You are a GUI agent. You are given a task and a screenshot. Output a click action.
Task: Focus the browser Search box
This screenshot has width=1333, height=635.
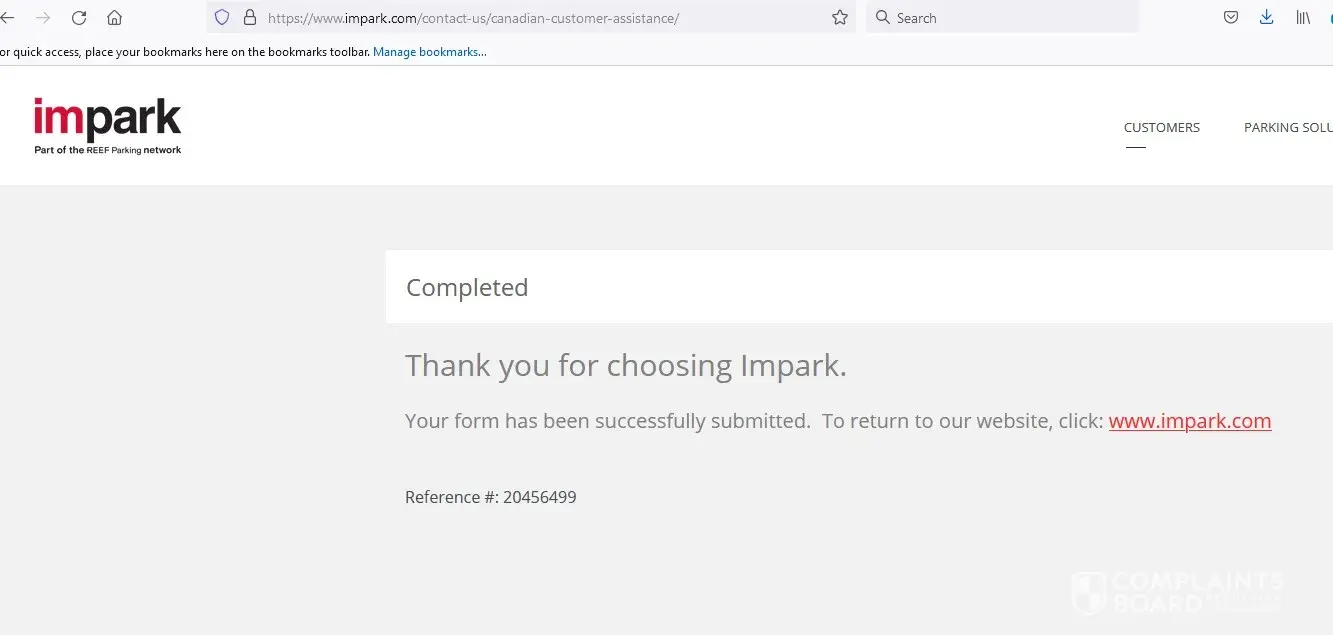[x=1000, y=18]
